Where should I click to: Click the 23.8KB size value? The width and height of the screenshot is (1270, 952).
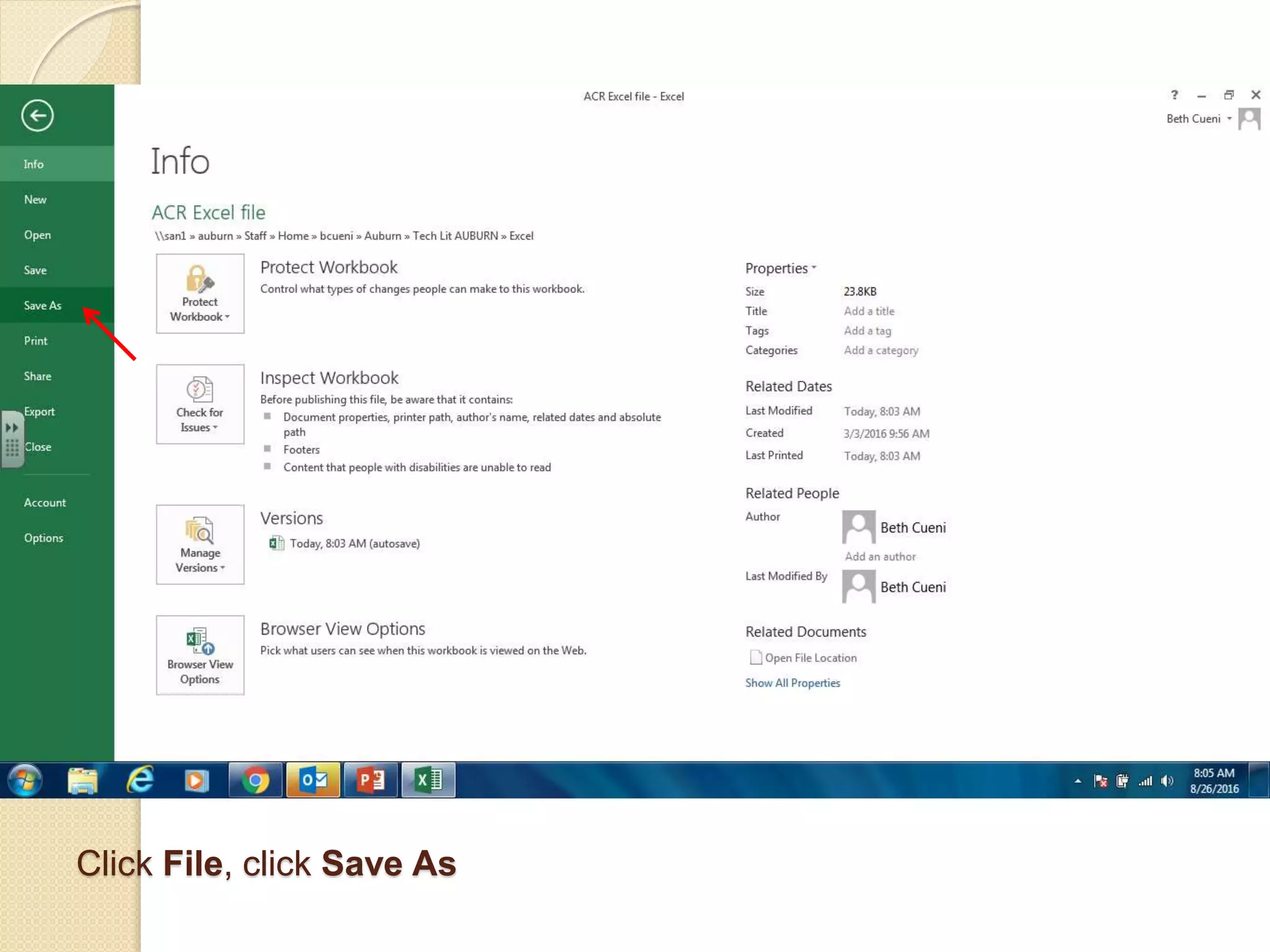[x=860, y=291]
